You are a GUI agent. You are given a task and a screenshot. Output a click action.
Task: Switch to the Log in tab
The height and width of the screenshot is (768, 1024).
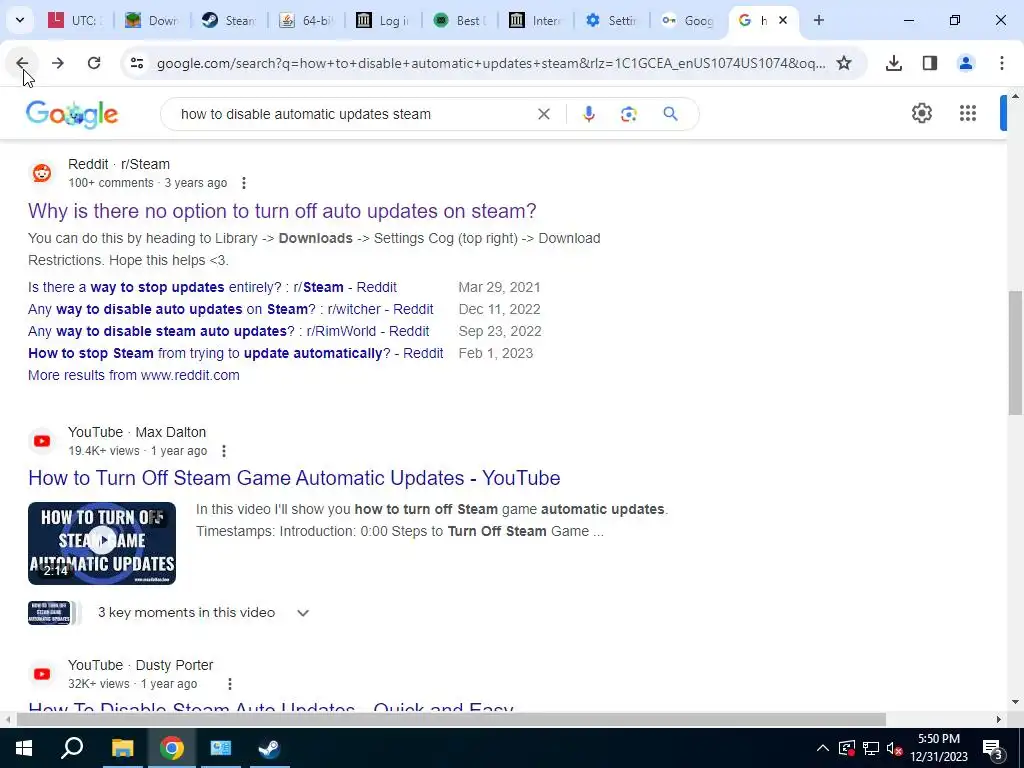pyautogui.click(x=383, y=20)
